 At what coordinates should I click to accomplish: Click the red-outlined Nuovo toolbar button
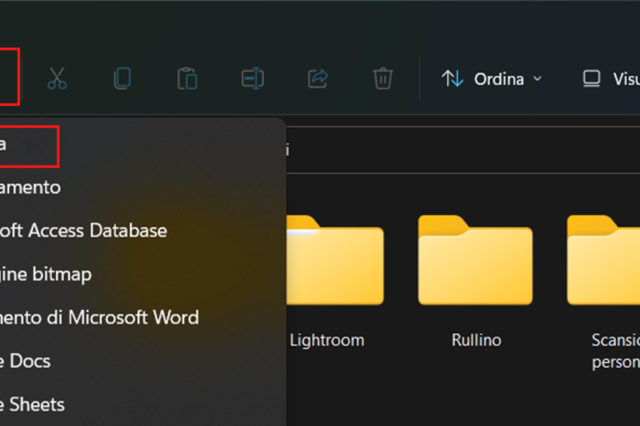tap(8, 76)
